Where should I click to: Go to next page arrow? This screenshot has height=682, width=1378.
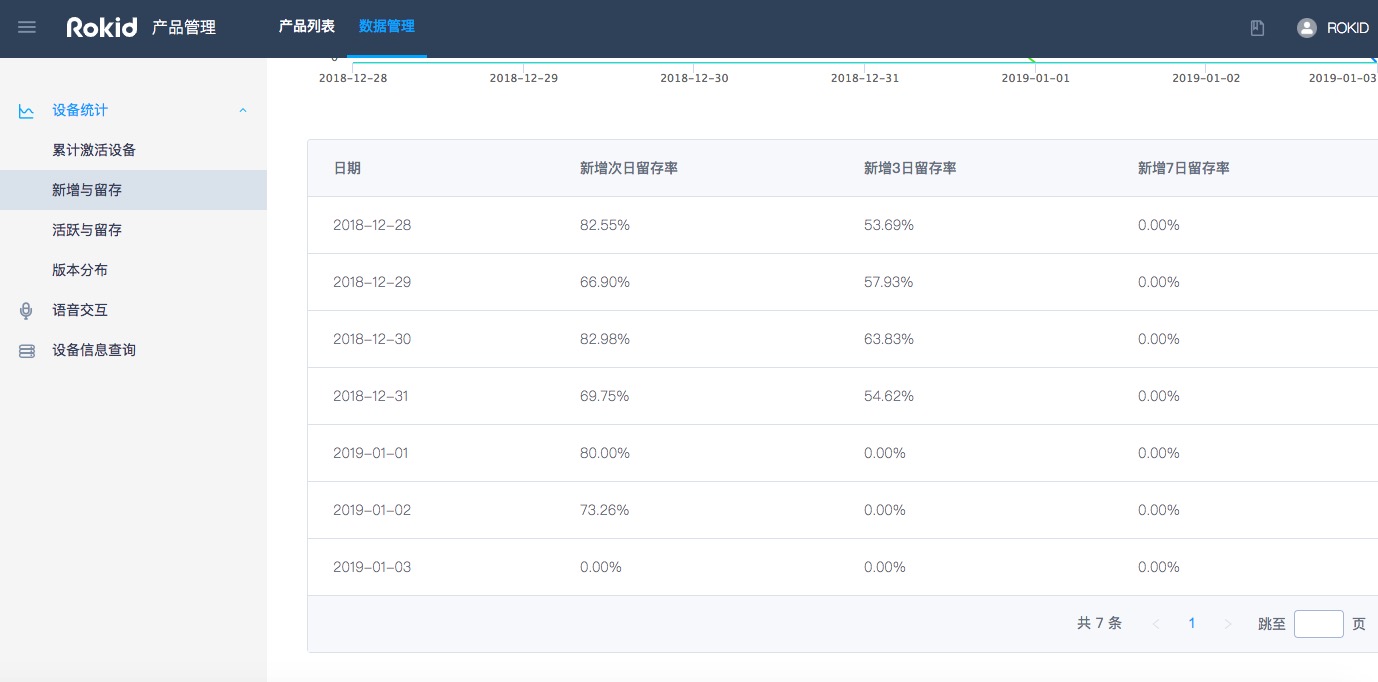pyautogui.click(x=1228, y=624)
